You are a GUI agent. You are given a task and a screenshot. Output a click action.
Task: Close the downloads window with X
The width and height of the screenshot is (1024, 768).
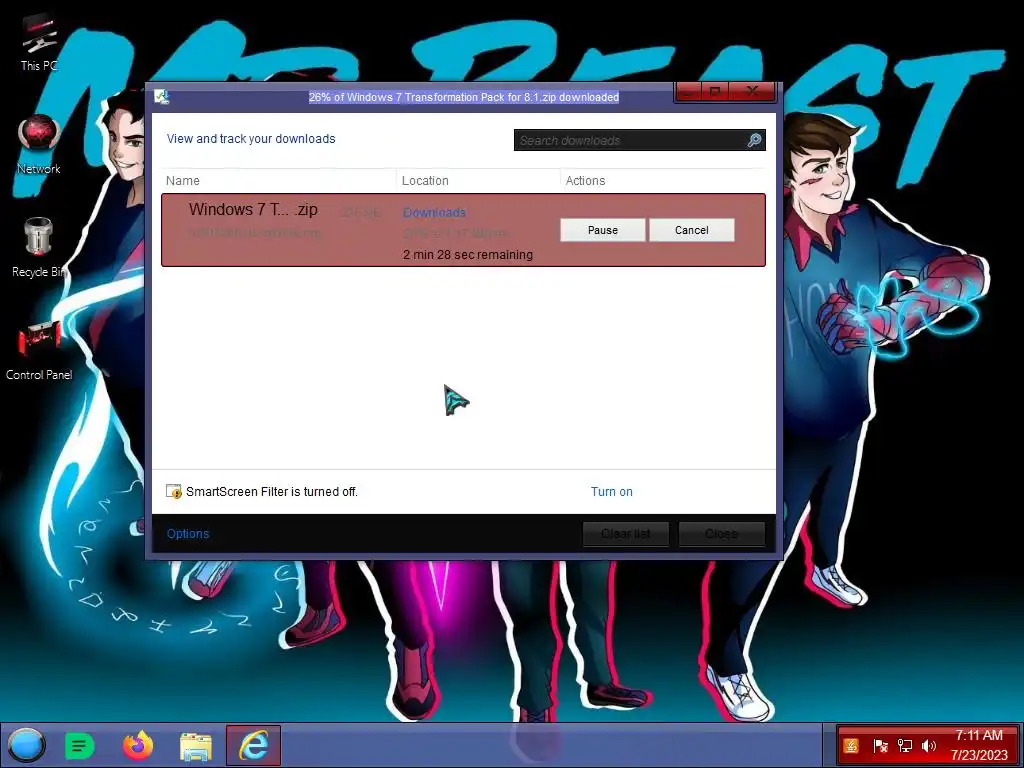coord(753,91)
